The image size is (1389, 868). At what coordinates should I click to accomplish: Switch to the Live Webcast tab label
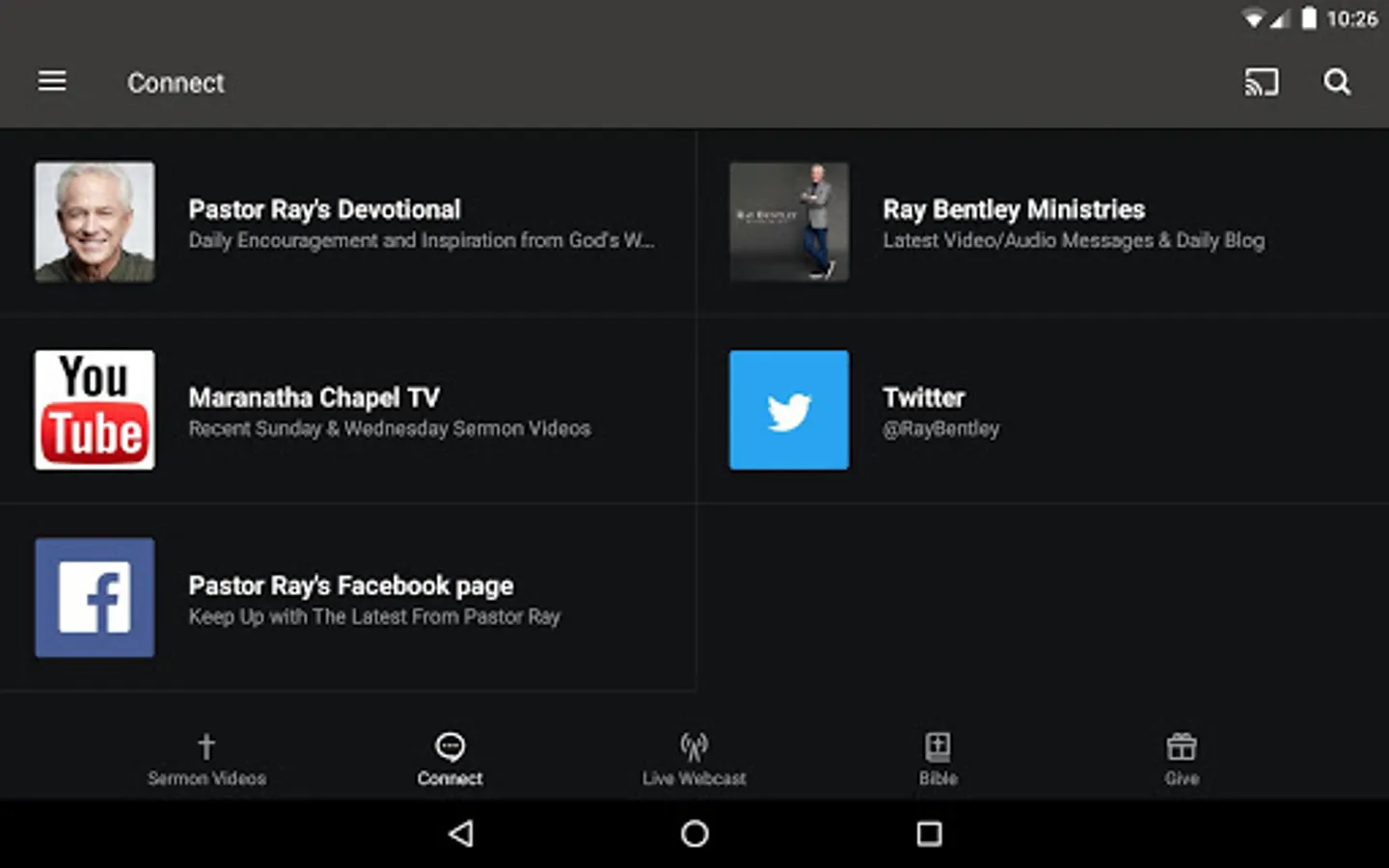tap(694, 778)
